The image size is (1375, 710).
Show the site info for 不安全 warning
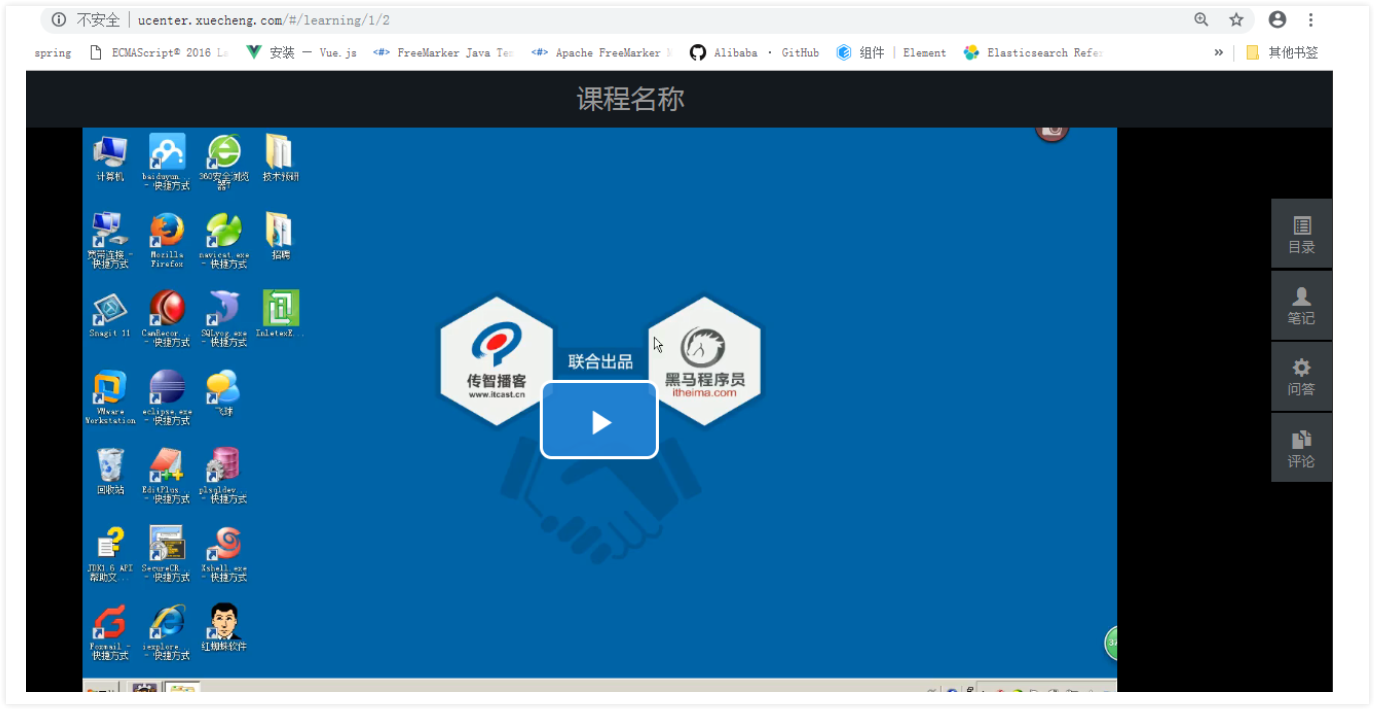click(85, 20)
